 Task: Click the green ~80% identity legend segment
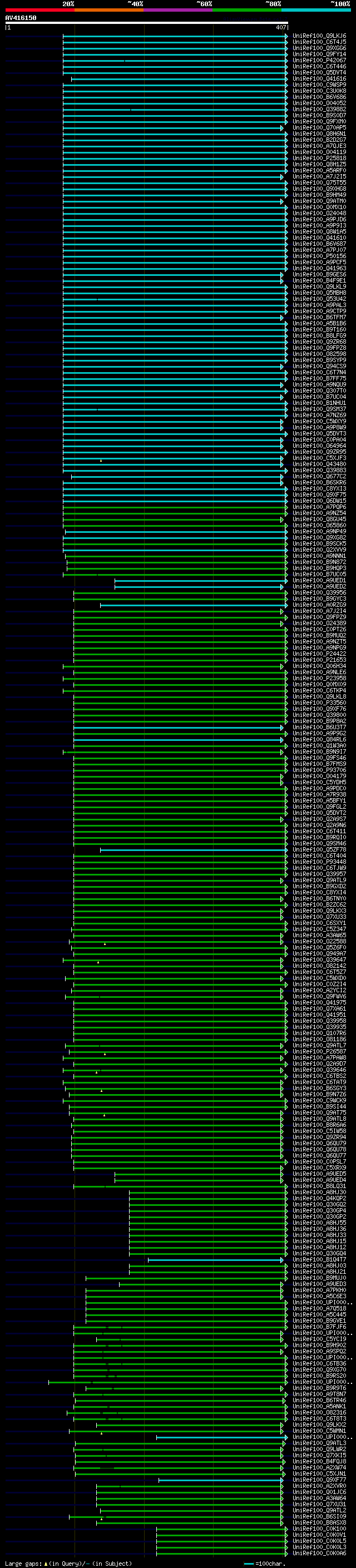(247, 10)
